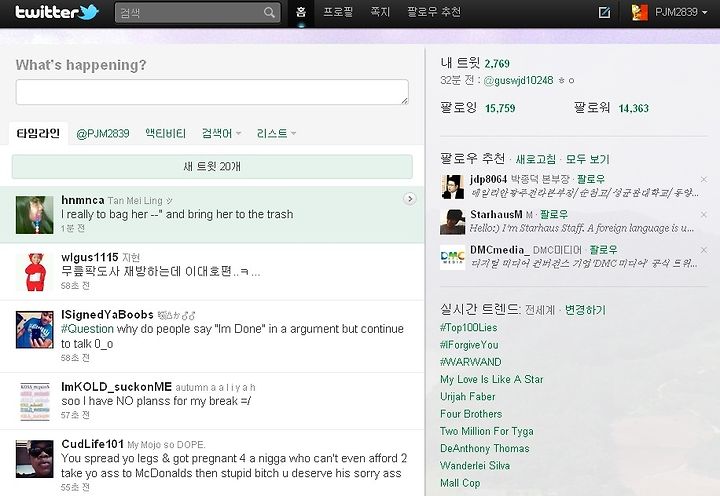The height and width of the screenshot is (496, 720).
Task: Open 모두 보기 for follow suggestions
Action: pyautogui.click(x=587, y=159)
